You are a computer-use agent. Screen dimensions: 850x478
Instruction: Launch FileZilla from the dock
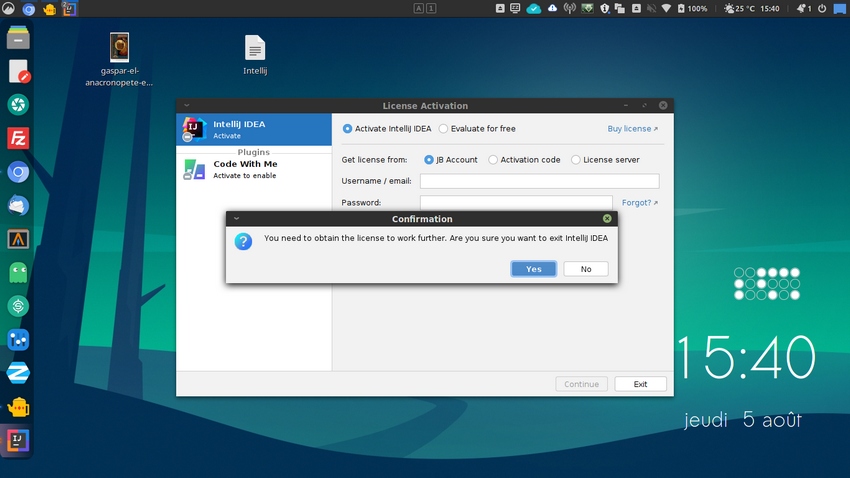click(18, 138)
